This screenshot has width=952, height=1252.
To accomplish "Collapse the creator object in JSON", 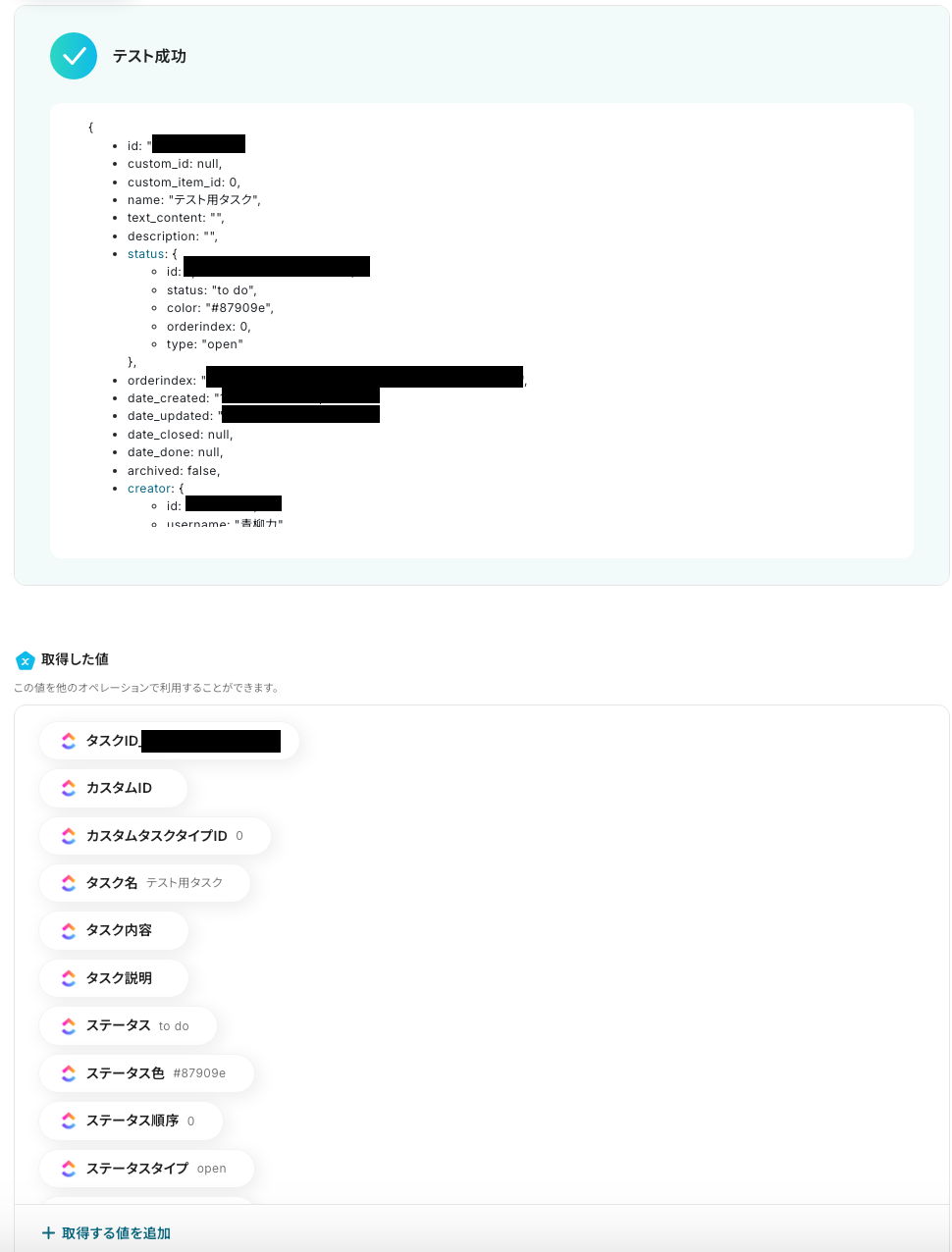I will (x=150, y=489).
